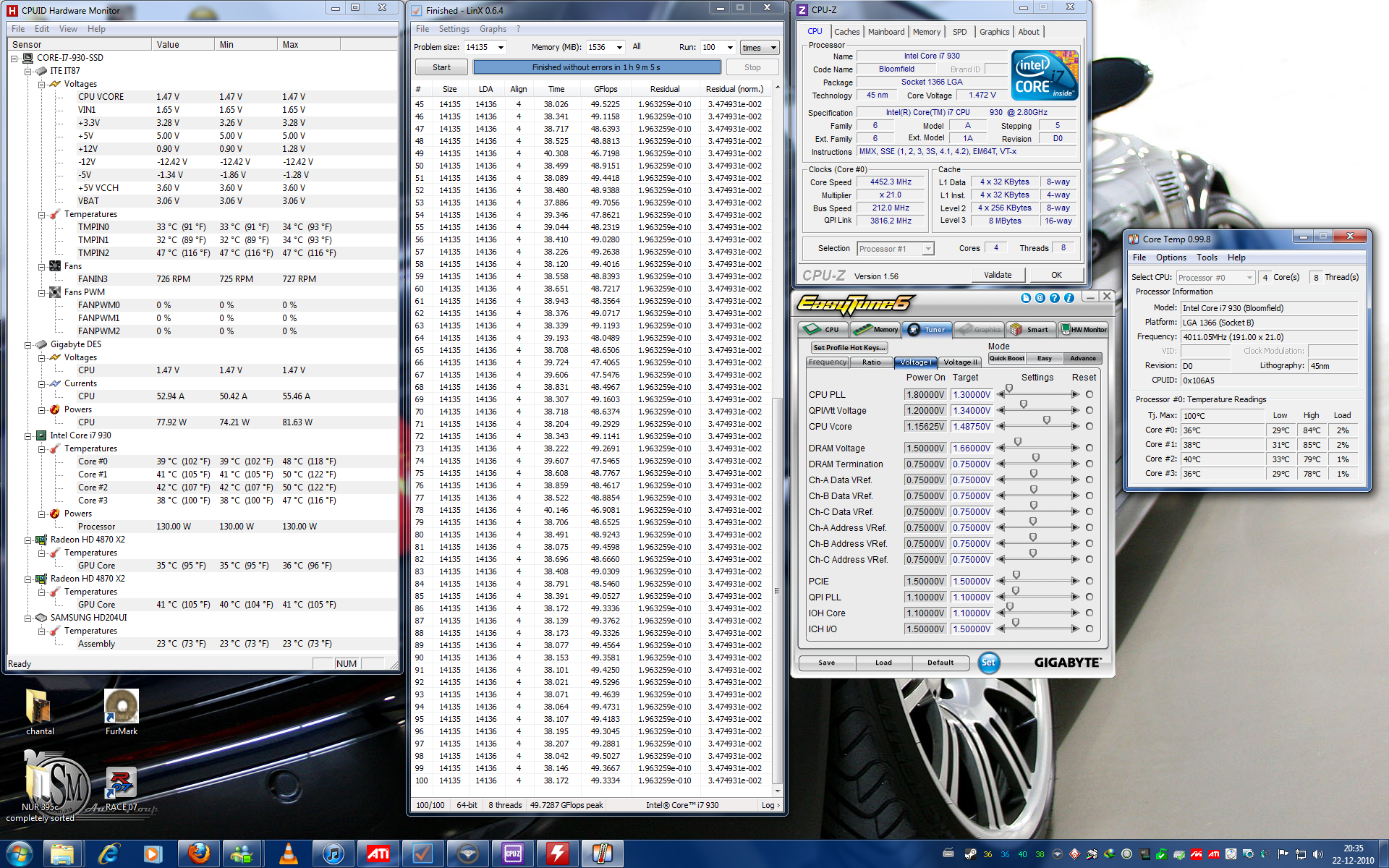Open the HW Monitor tab in EasyTune6
Image resolution: width=1389 pixels, height=868 pixels.
[x=1083, y=330]
